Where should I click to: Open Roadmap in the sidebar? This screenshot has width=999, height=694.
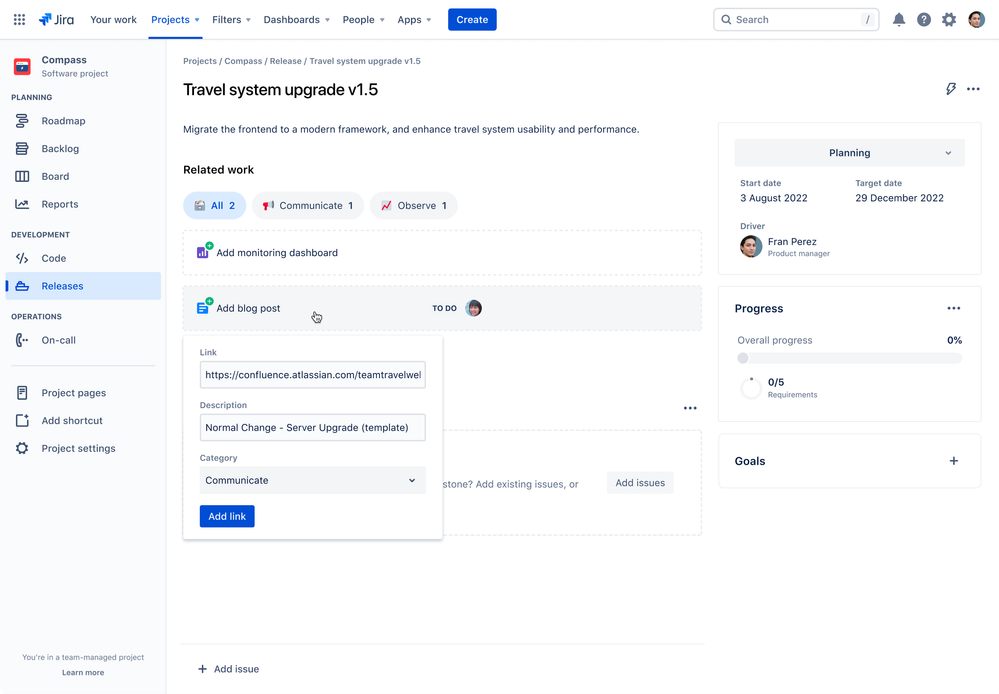[83, 120]
